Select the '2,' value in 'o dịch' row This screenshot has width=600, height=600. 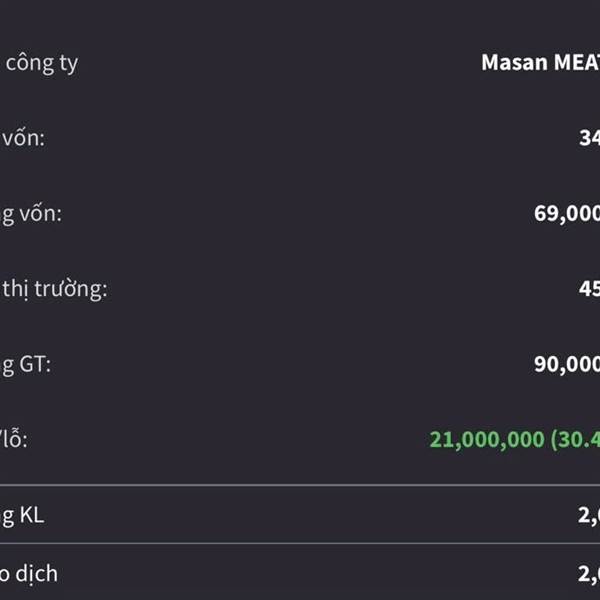(589, 574)
